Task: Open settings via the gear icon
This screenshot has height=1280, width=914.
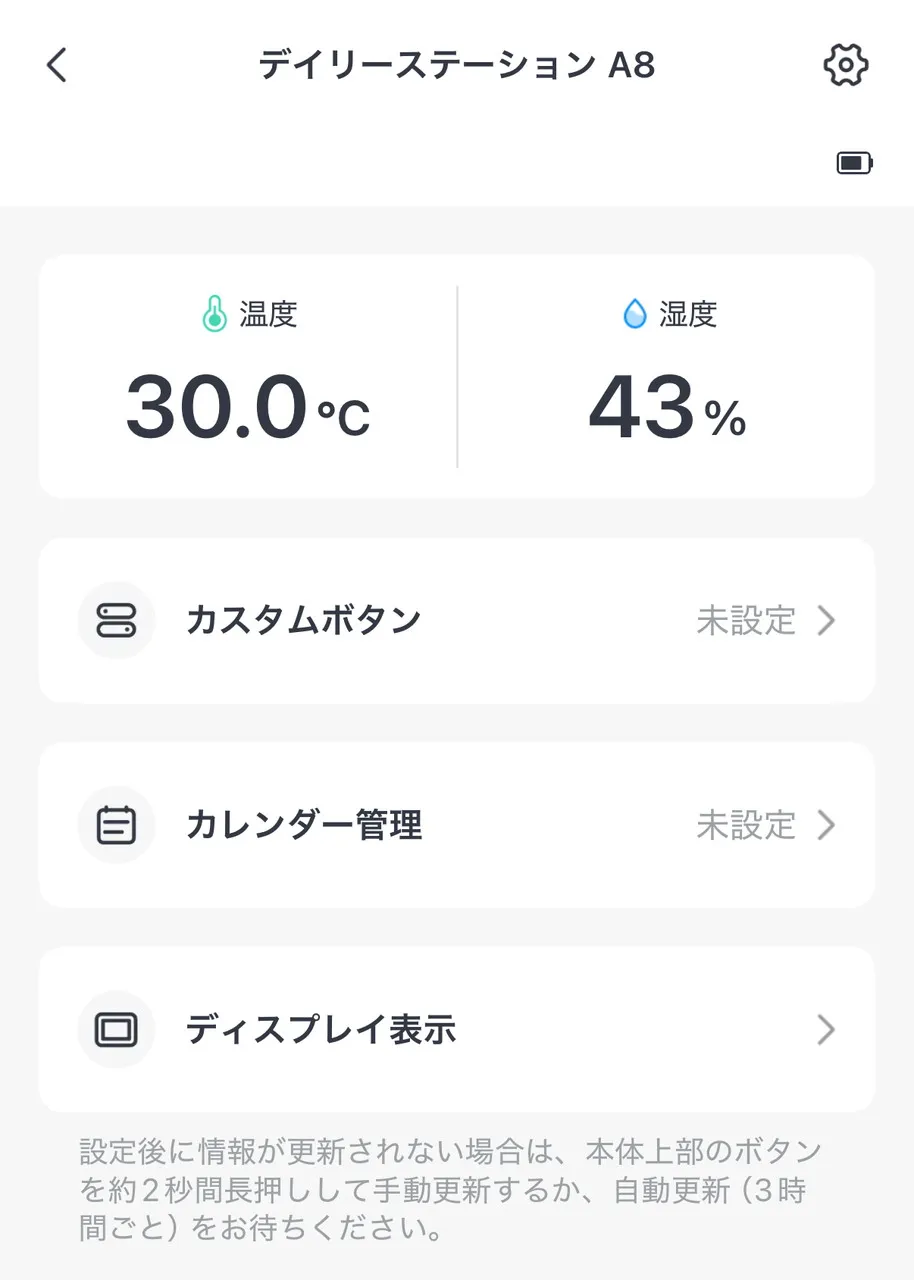Action: (x=845, y=66)
